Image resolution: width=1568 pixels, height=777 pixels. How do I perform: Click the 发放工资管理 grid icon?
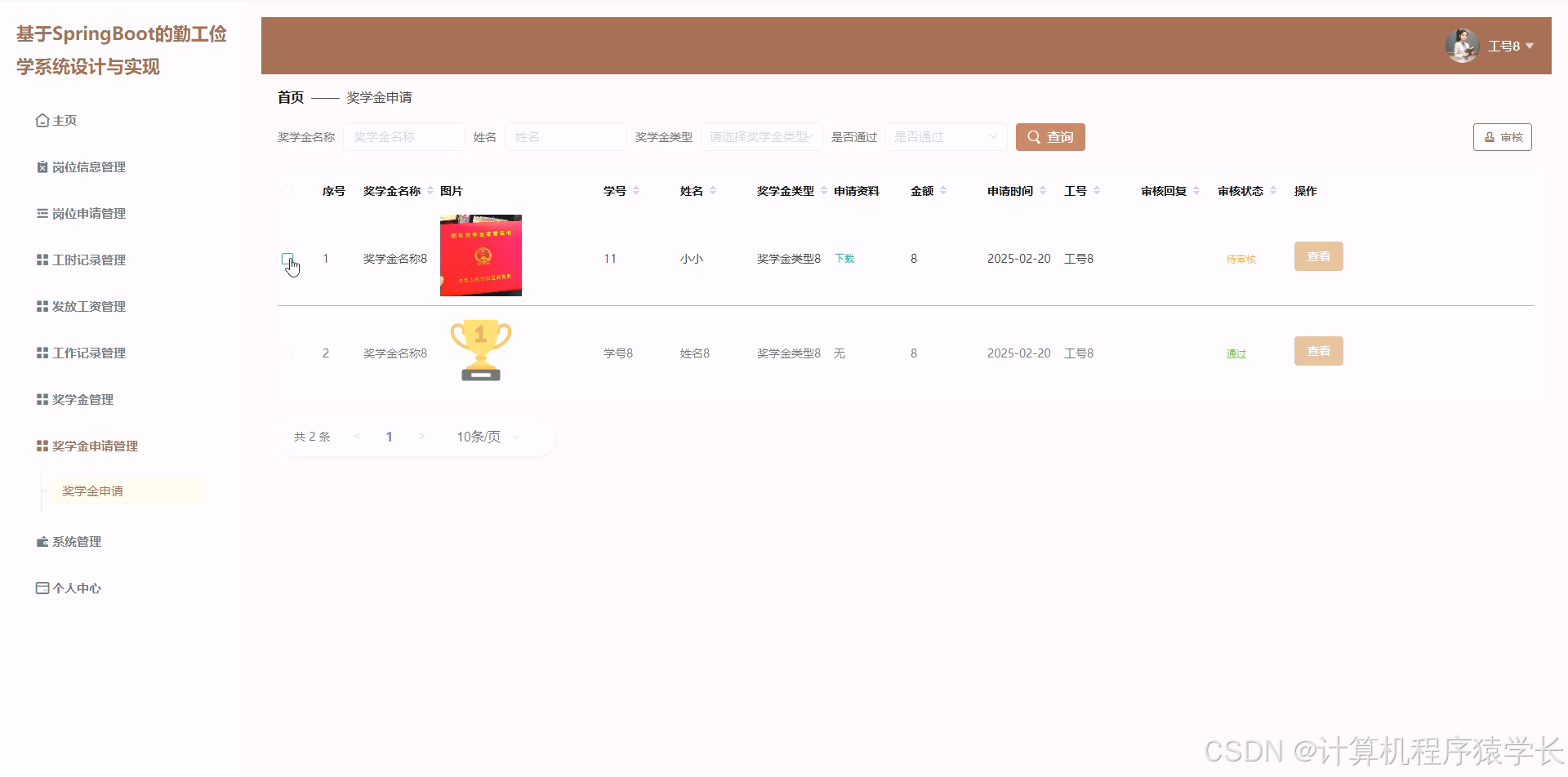(x=42, y=307)
